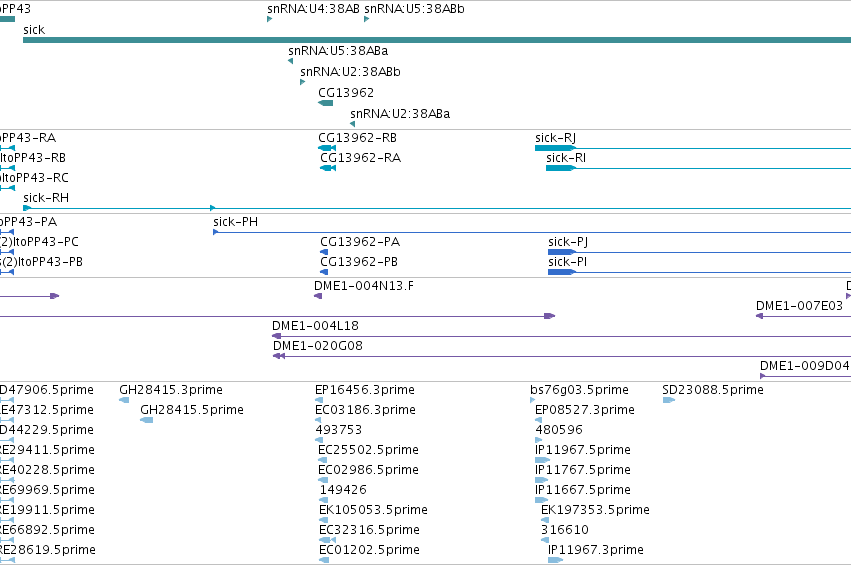Select IP11767.5prime EST glyph
Viewport: 851px width, 565px height.
tap(541, 480)
